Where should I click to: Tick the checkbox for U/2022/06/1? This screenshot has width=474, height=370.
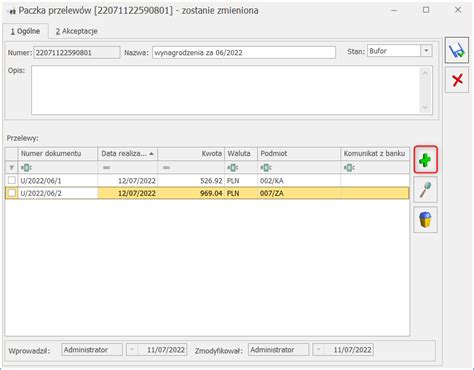pos(12,180)
